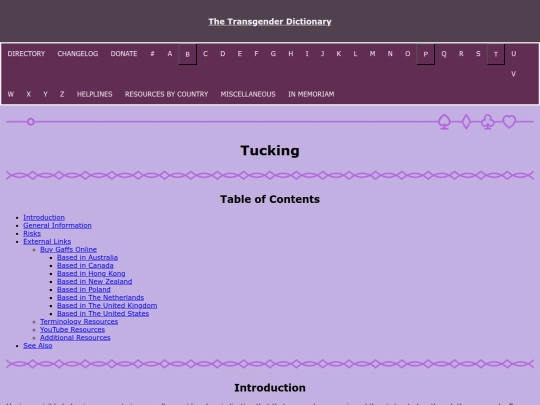
Task: Follow the Based in Canada link
Action: click(85, 265)
